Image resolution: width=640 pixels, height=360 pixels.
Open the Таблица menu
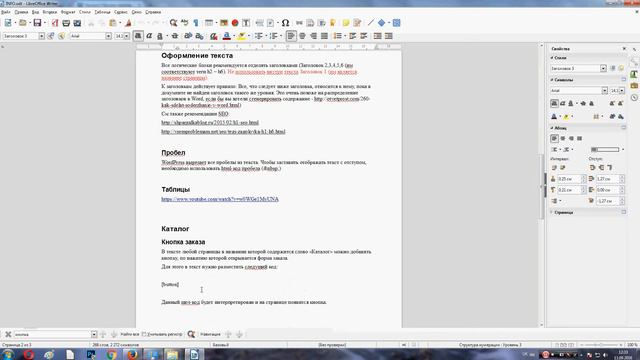coord(102,12)
